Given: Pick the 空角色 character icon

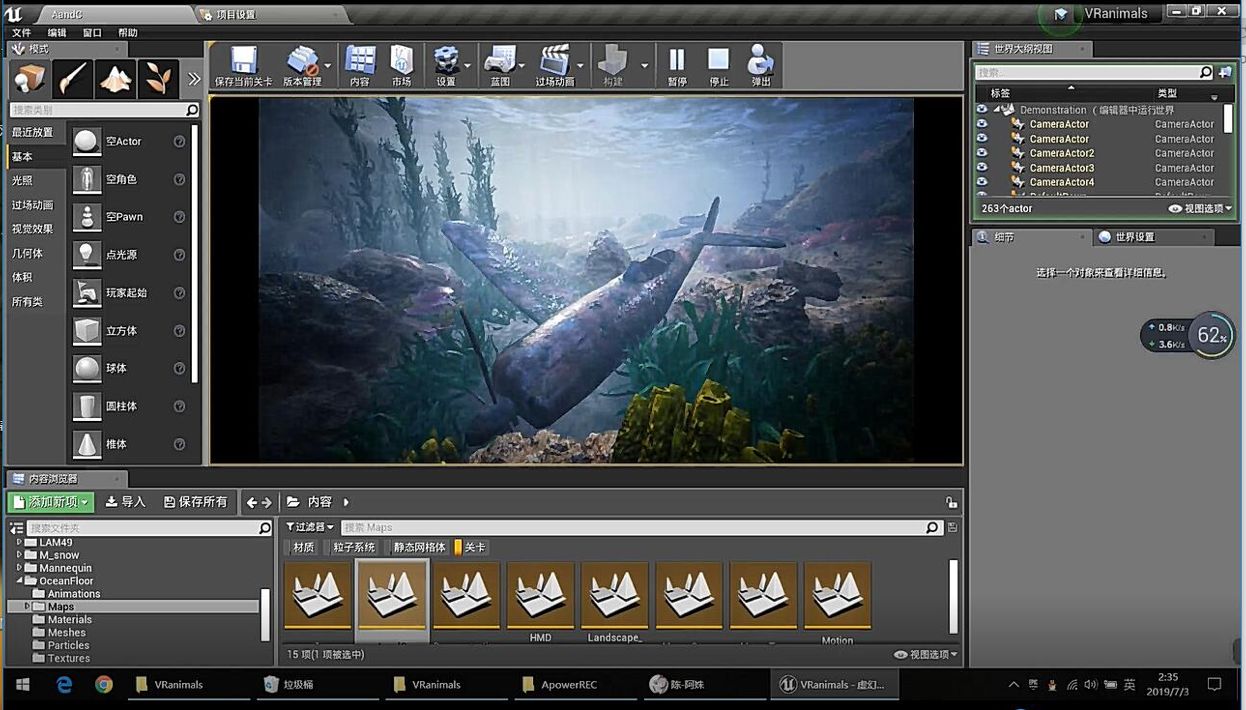Looking at the screenshot, I should tap(87, 180).
